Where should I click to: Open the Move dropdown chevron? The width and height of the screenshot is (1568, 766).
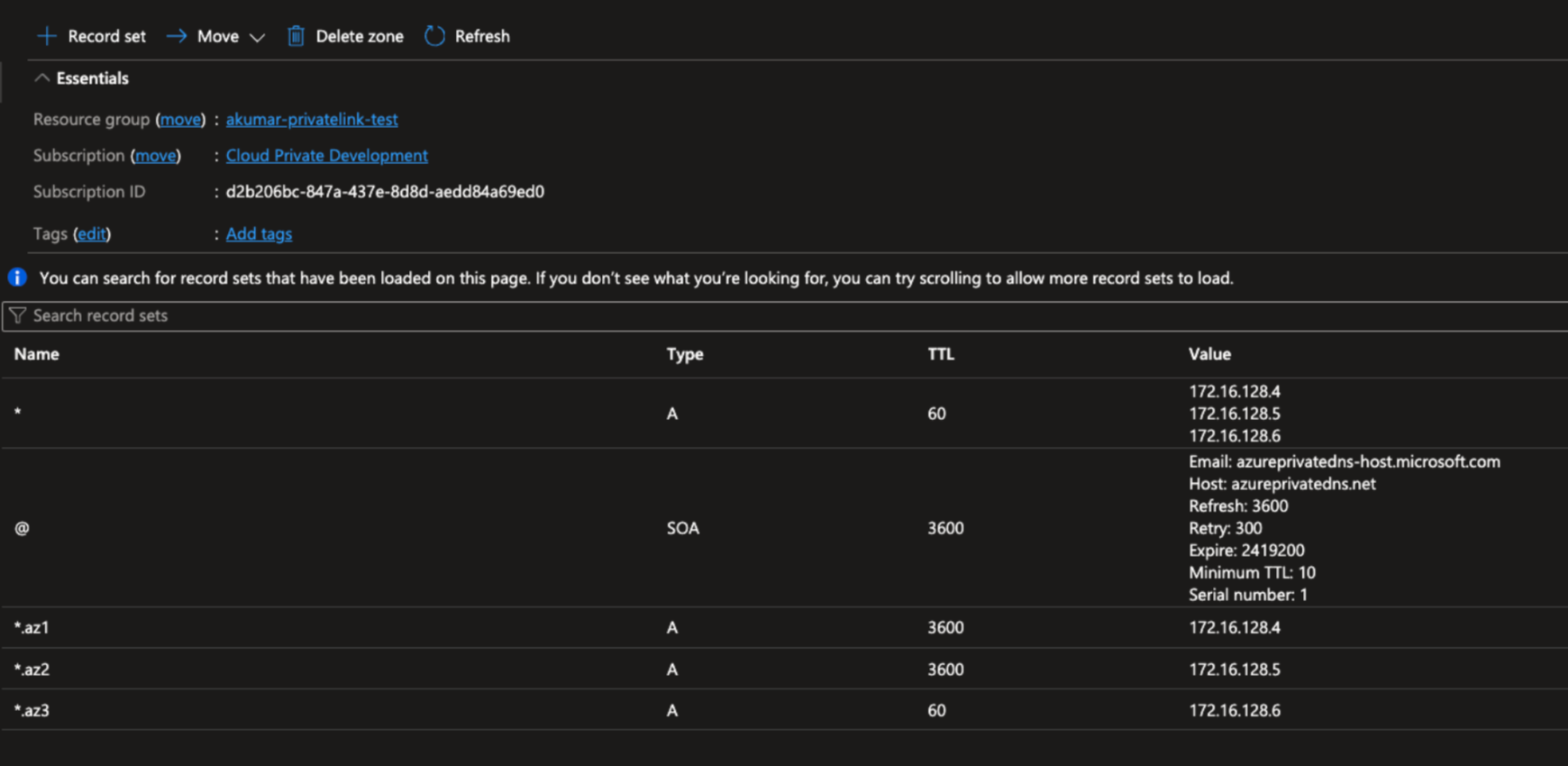click(257, 38)
